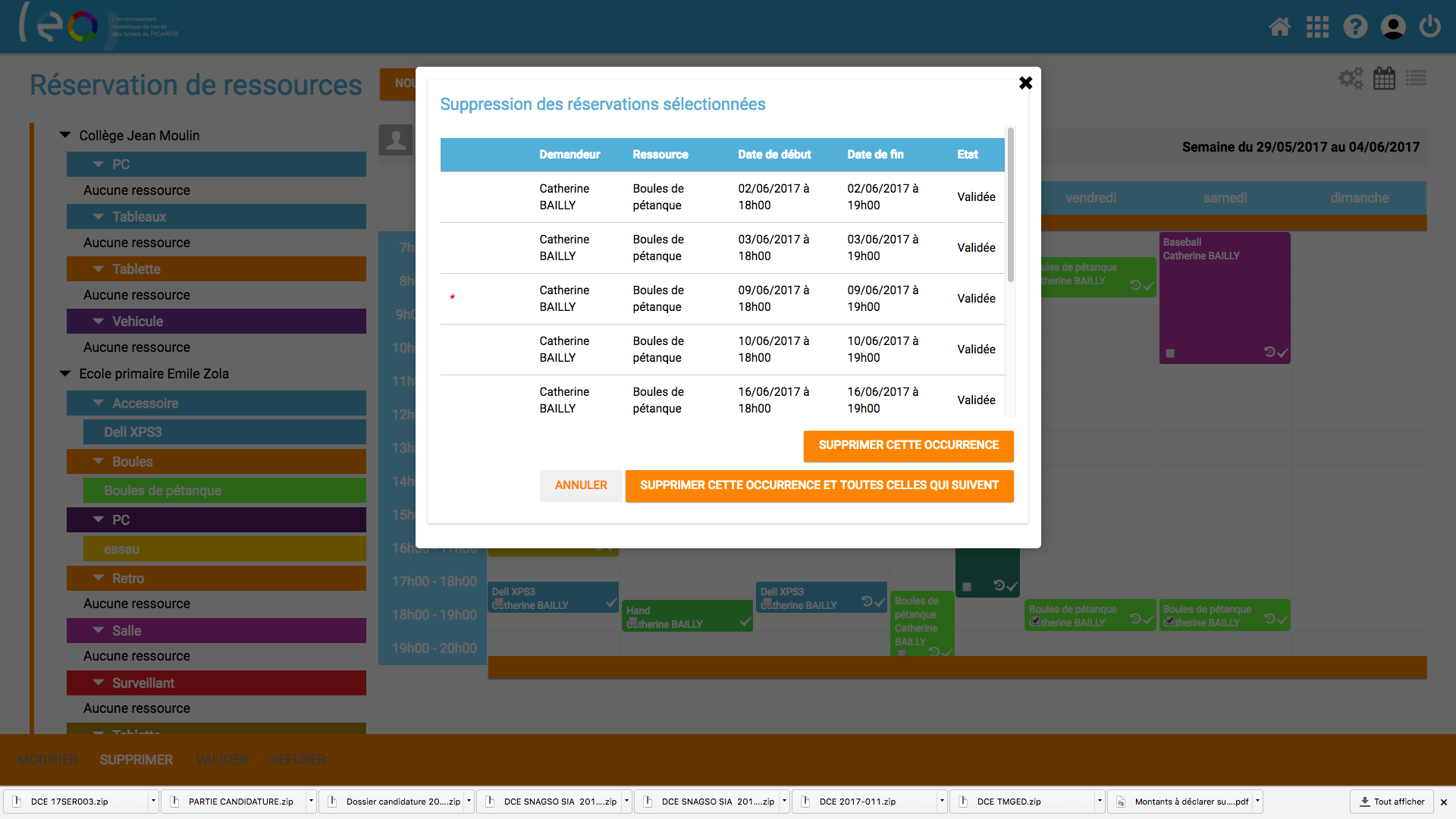Click the home icon in header
1456x819 pixels.
[1279, 27]
